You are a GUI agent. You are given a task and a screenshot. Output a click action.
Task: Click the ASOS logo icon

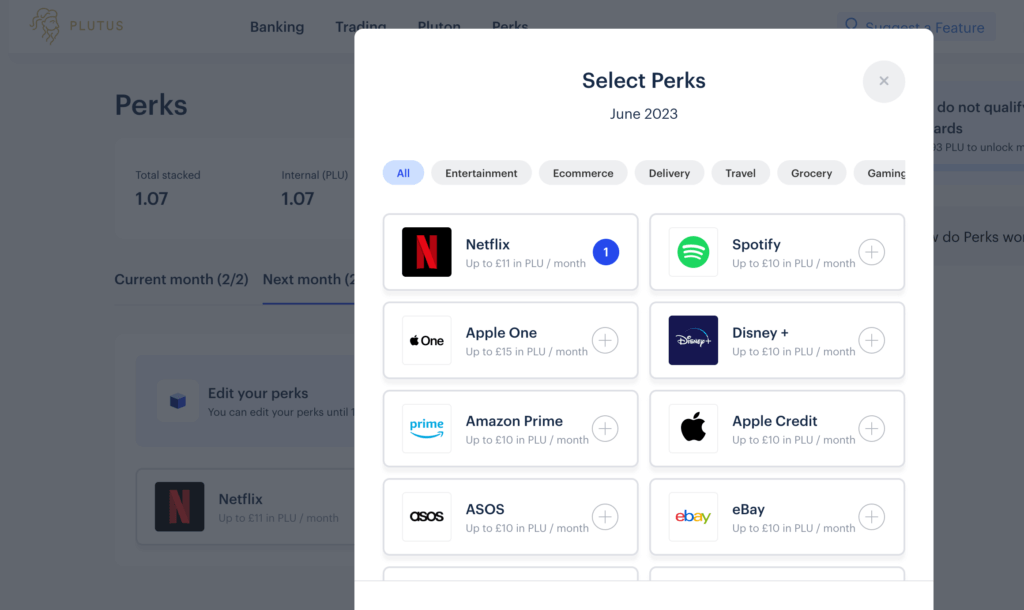point(425,517)
